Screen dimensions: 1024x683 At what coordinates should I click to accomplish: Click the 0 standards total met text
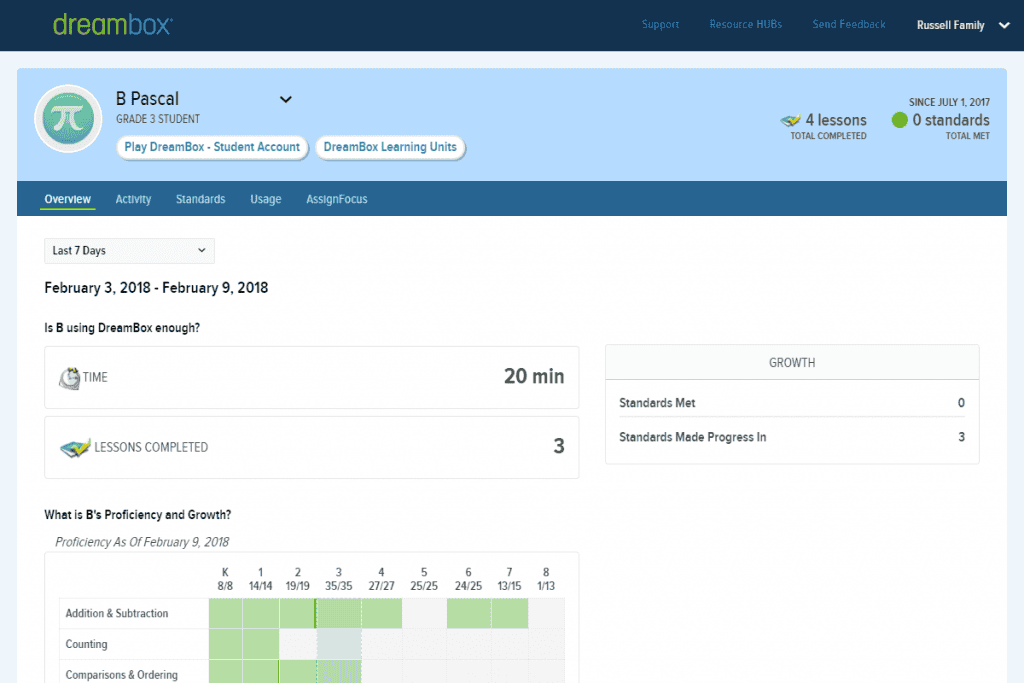pyautogui.click(x=951, y=120)
